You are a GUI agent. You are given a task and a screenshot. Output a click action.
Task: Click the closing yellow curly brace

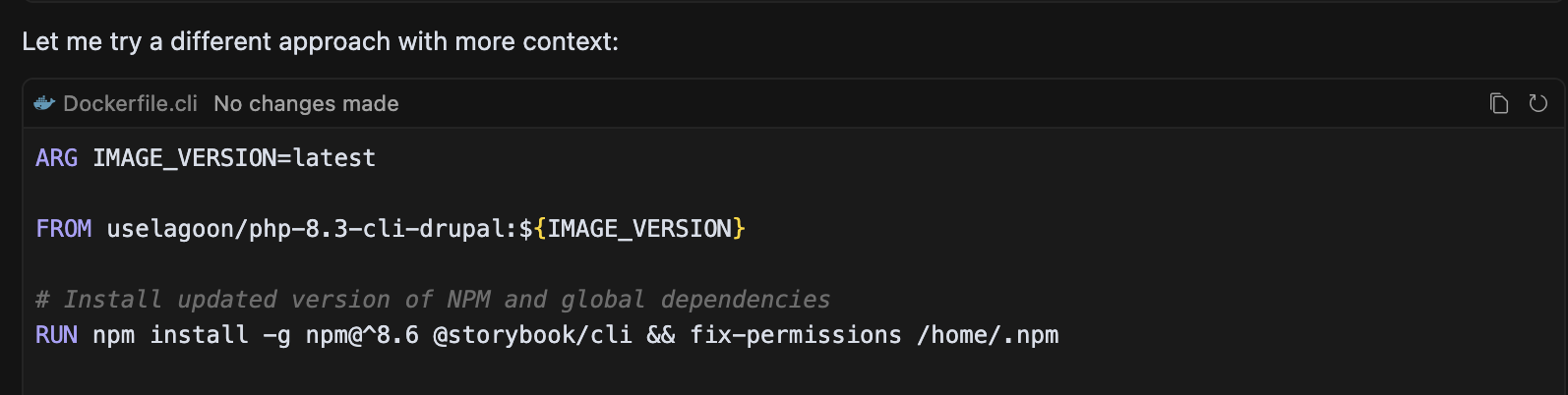(x=739, y=229)
